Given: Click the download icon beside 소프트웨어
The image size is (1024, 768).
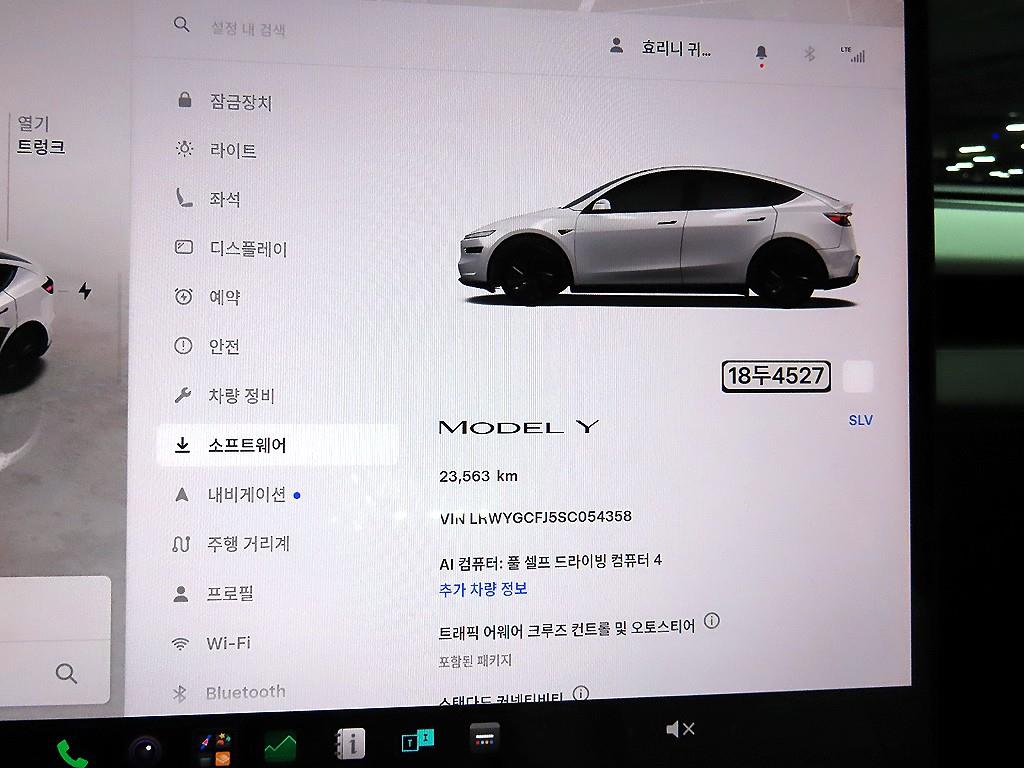Looking at the screenshot, I should point(182,445).
